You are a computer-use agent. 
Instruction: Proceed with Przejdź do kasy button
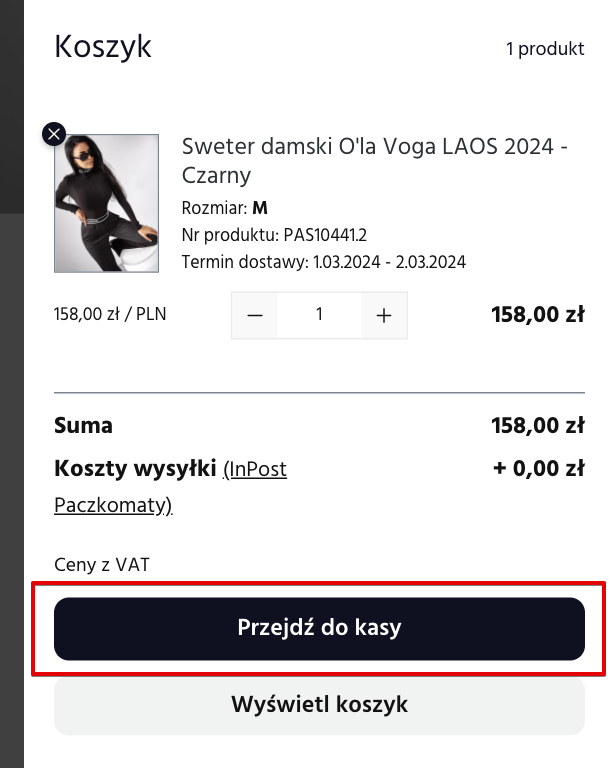pyautogui.click(x=319, y=628)
